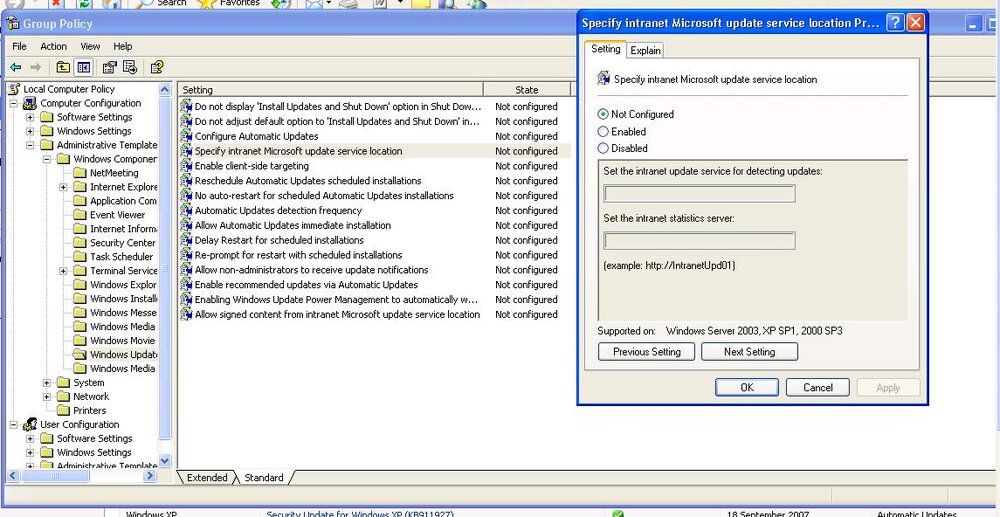
Task: Expand Software Settings under Computer Configuration
Action: pos(30,117)
